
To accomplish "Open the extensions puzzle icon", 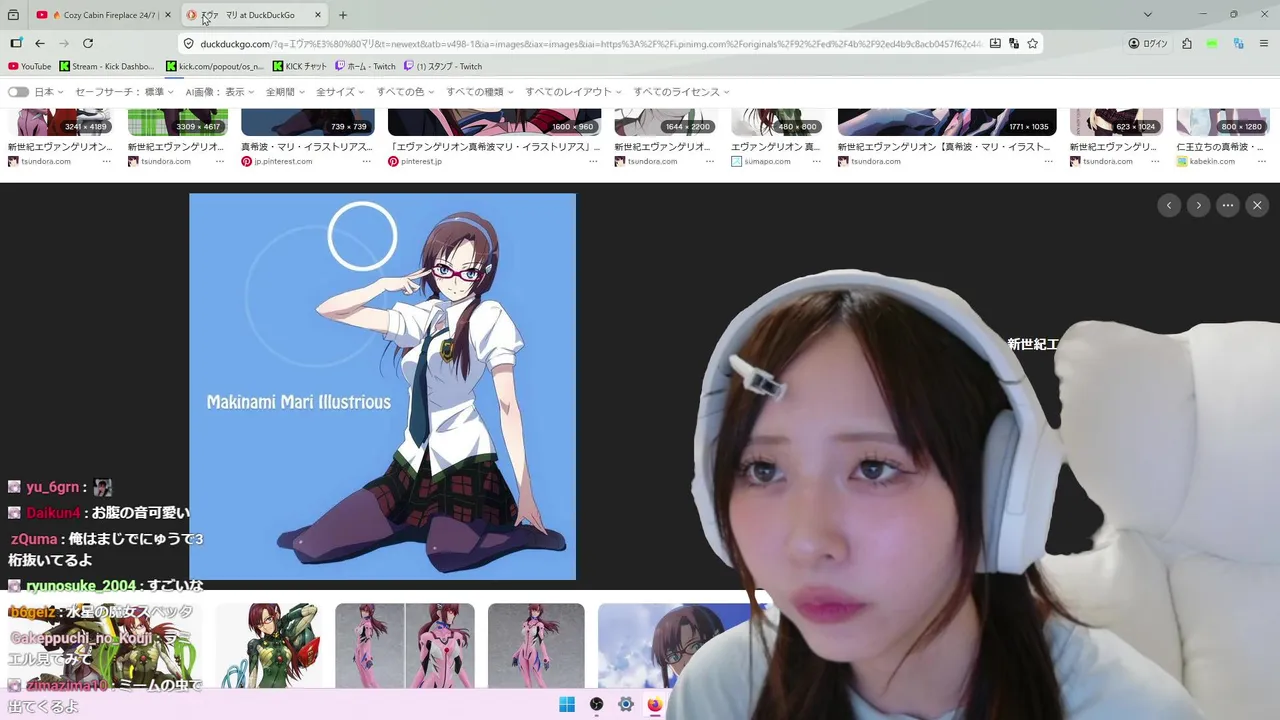I will pyautogui.click(x=1187, y=43).
